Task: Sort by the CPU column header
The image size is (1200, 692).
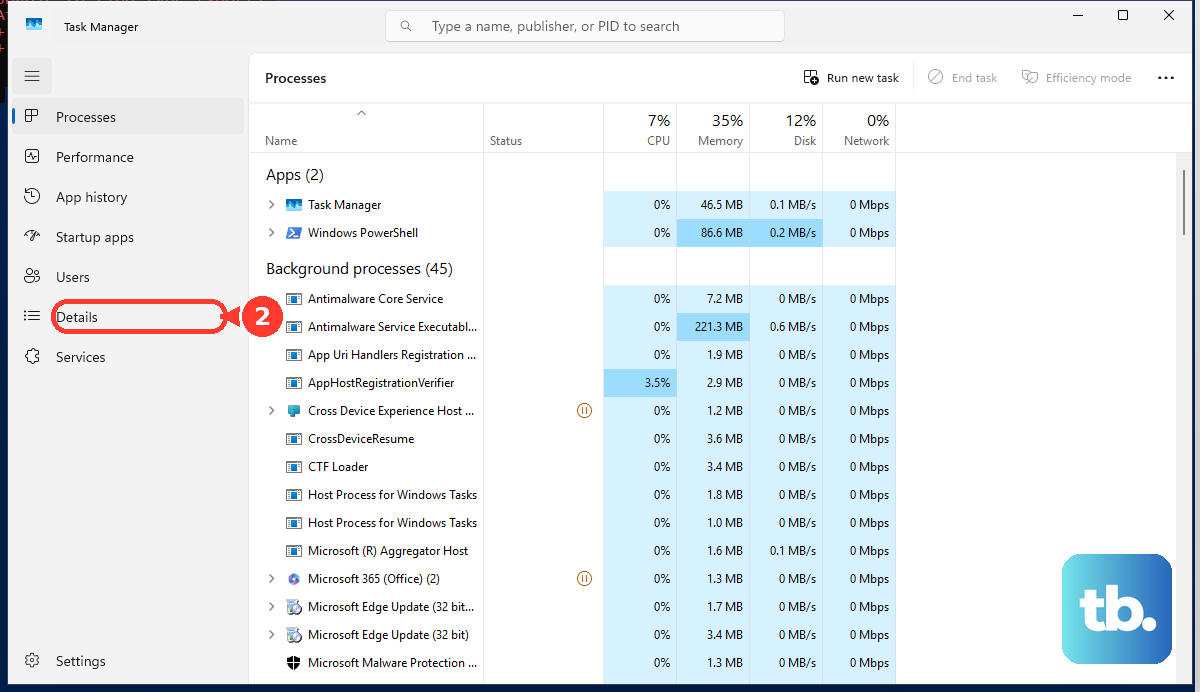Action: pyautogui.click(x=640, y=129)
